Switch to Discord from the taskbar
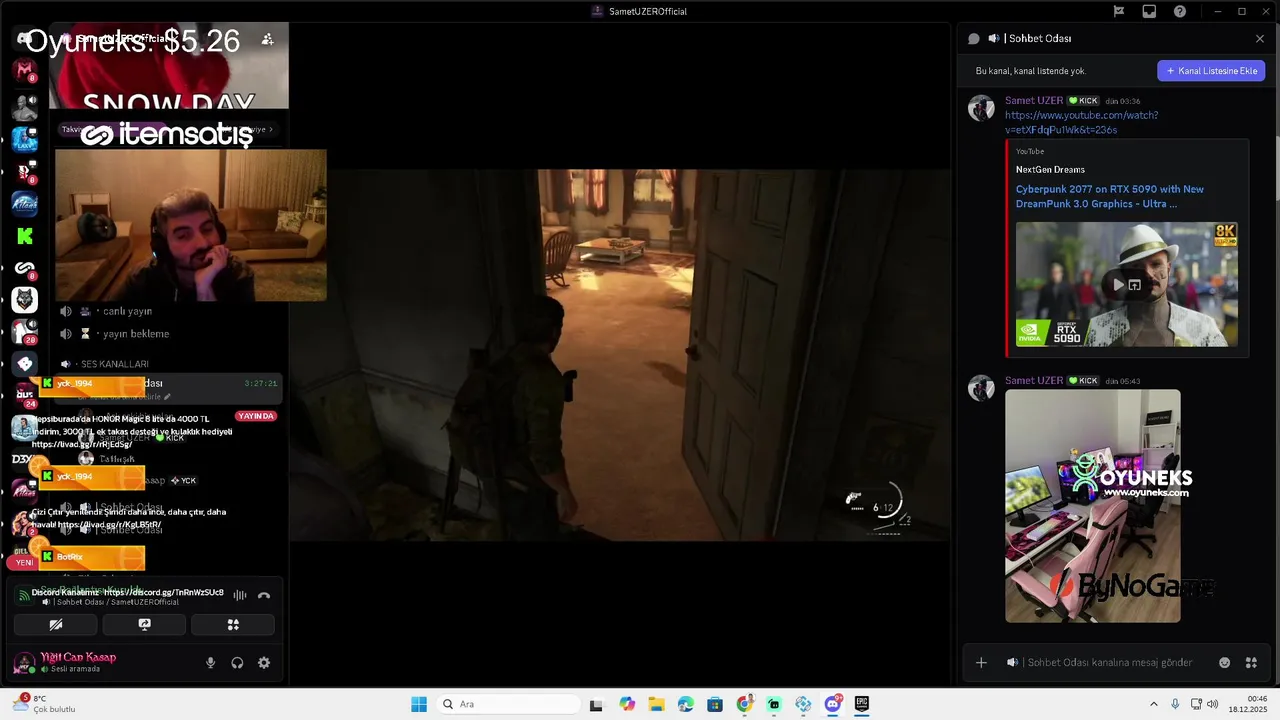The image size is (1280, 720). tap(832, 704)
